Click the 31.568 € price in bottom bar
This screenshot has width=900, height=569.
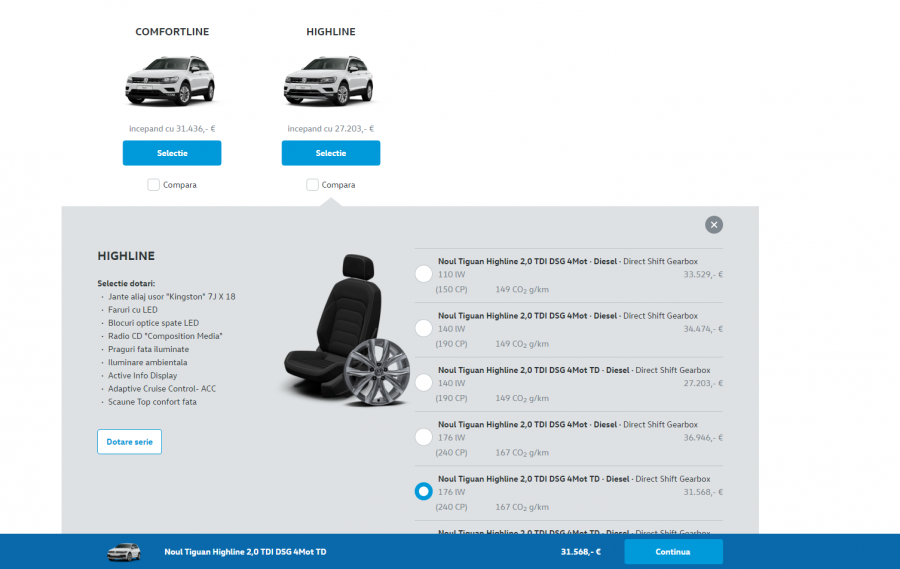[580, 552]
